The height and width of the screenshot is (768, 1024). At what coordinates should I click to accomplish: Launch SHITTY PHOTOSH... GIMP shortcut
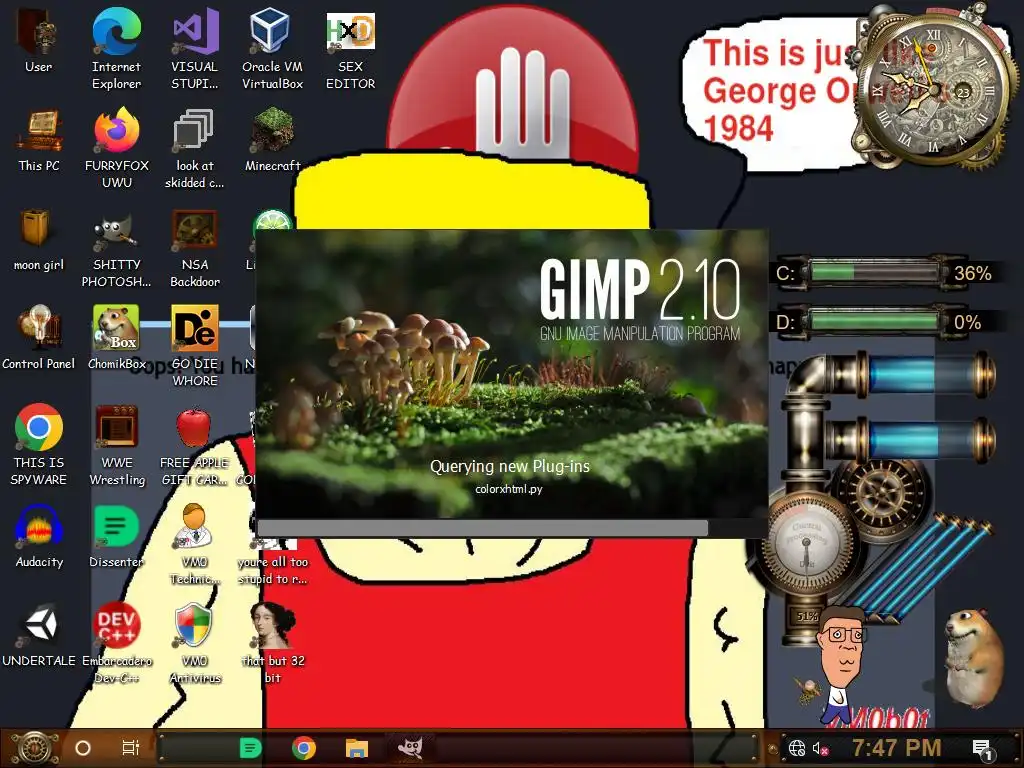pyautogui.click(x=116, y=247)
